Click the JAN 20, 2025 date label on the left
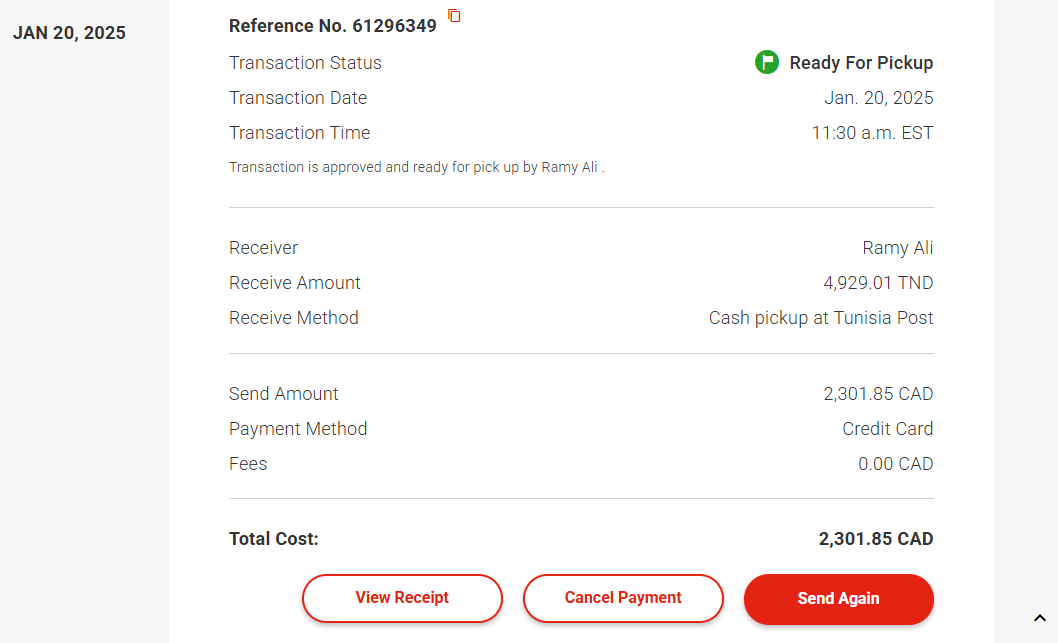This screenshot has height=643, width=1058. [x=69, y=33]
